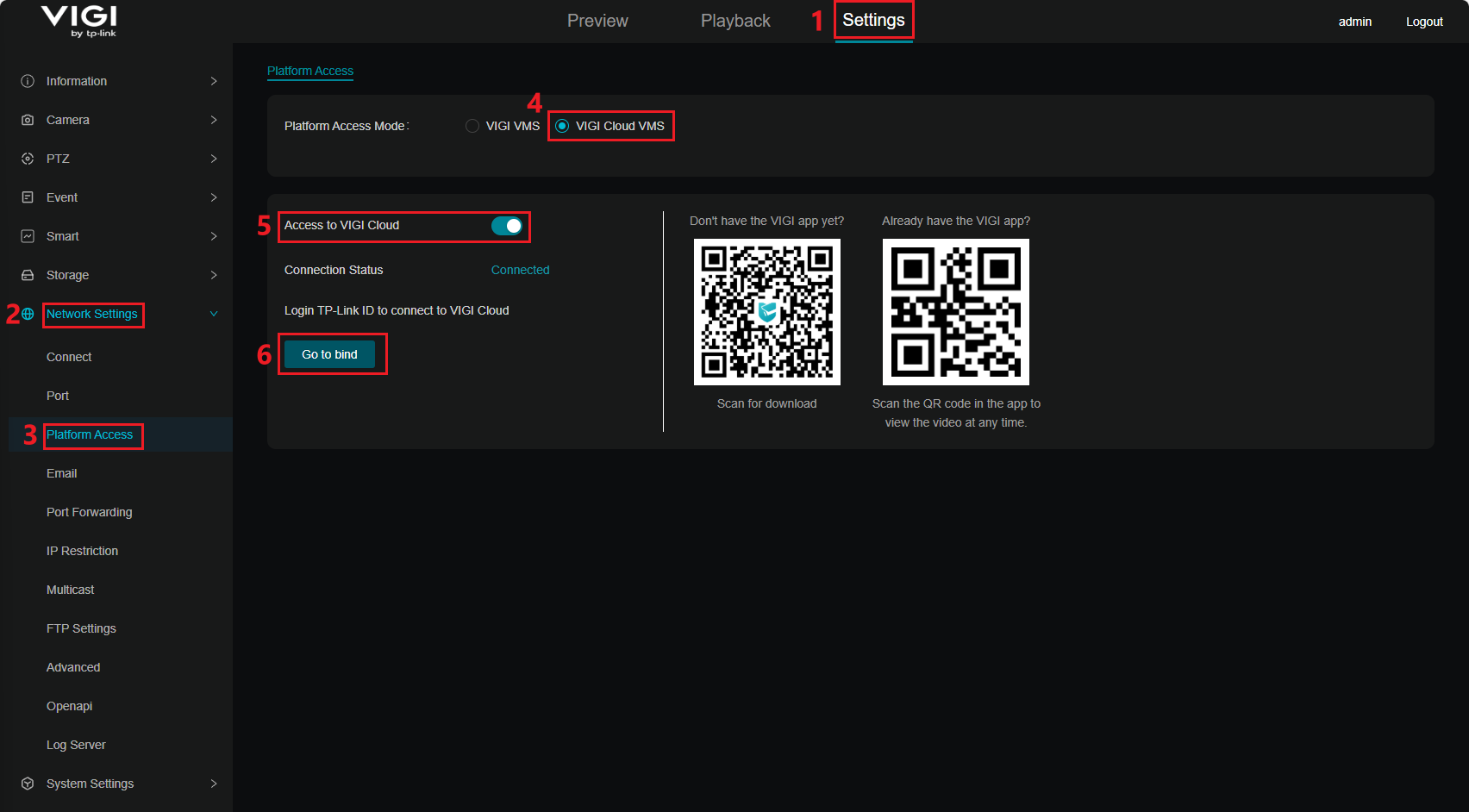Screen dimensions: 1469x812
Task: Open Platform Access in the sidebar
Action: coord(90,434)
